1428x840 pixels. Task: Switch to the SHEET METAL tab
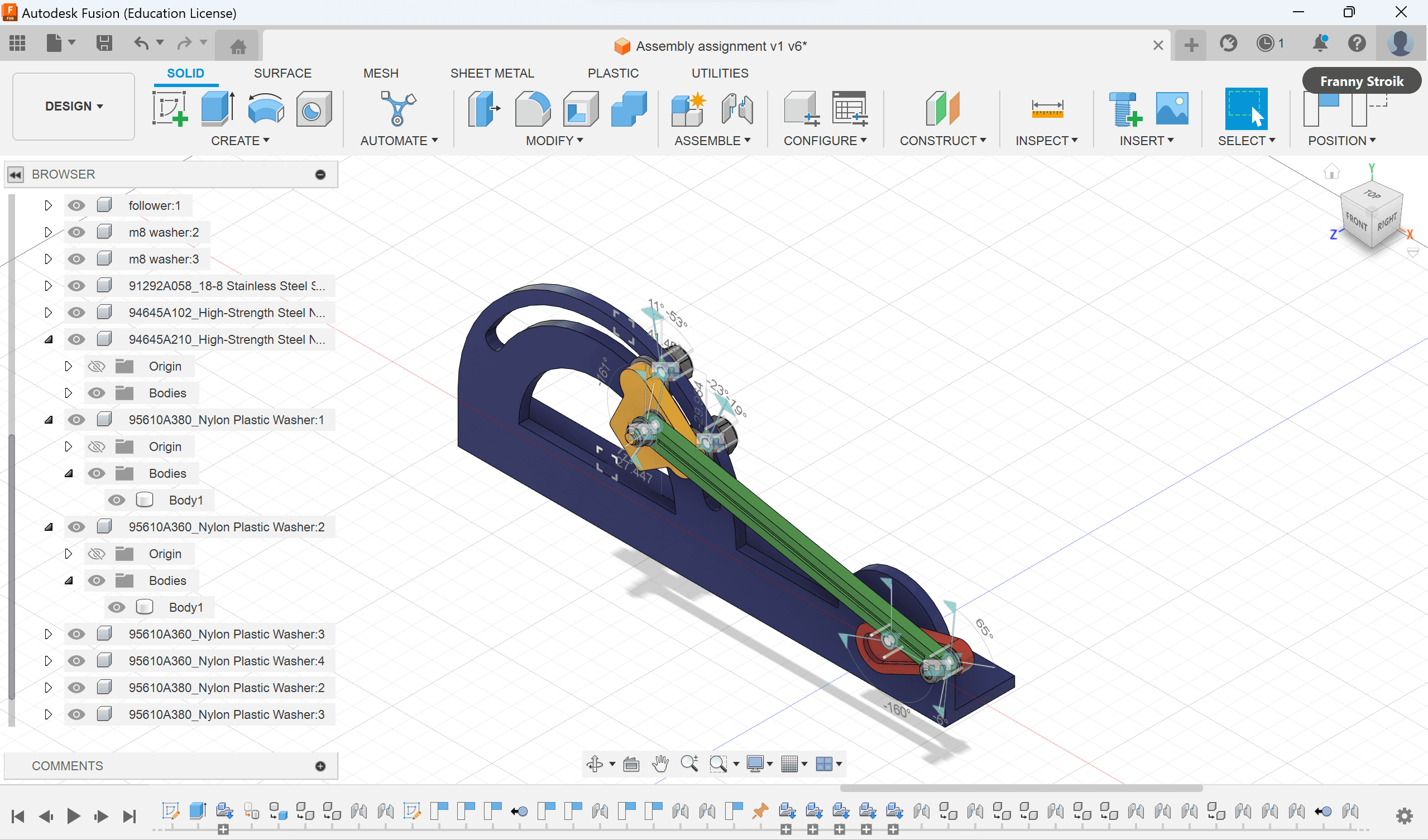(492, 73)
